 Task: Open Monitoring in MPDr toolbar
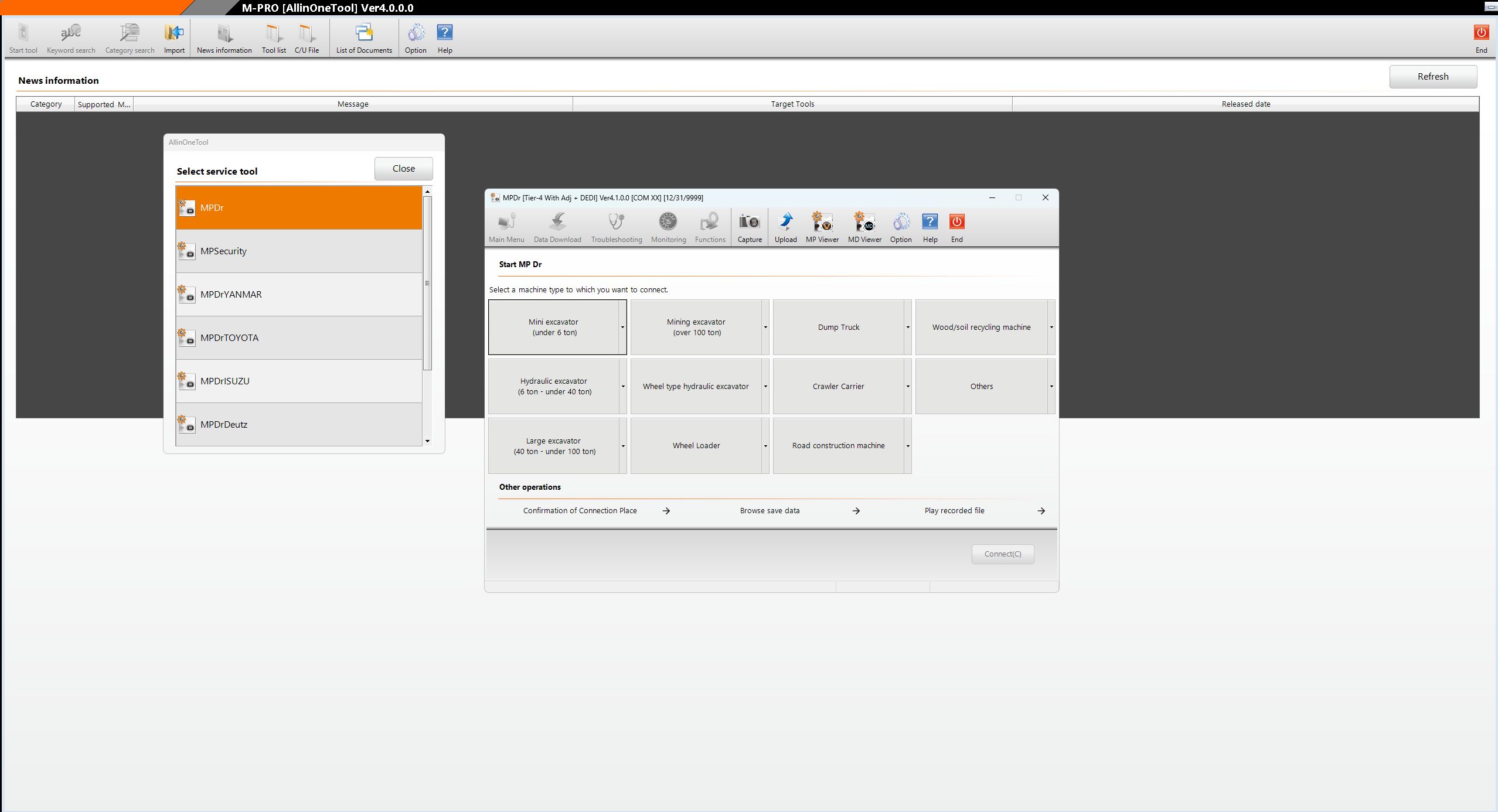point(668,227)
